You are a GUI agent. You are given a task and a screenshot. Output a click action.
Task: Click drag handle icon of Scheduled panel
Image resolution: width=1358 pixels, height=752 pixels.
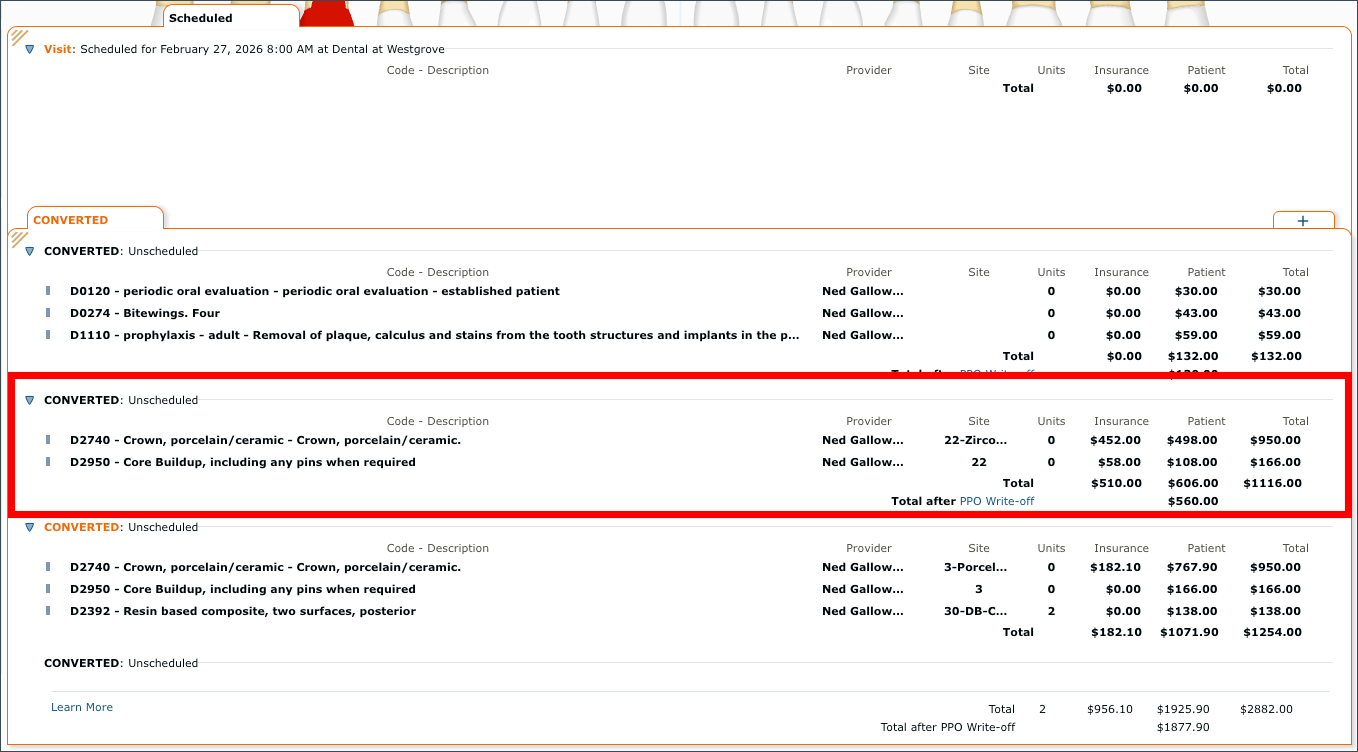click(x=18, y=37)
